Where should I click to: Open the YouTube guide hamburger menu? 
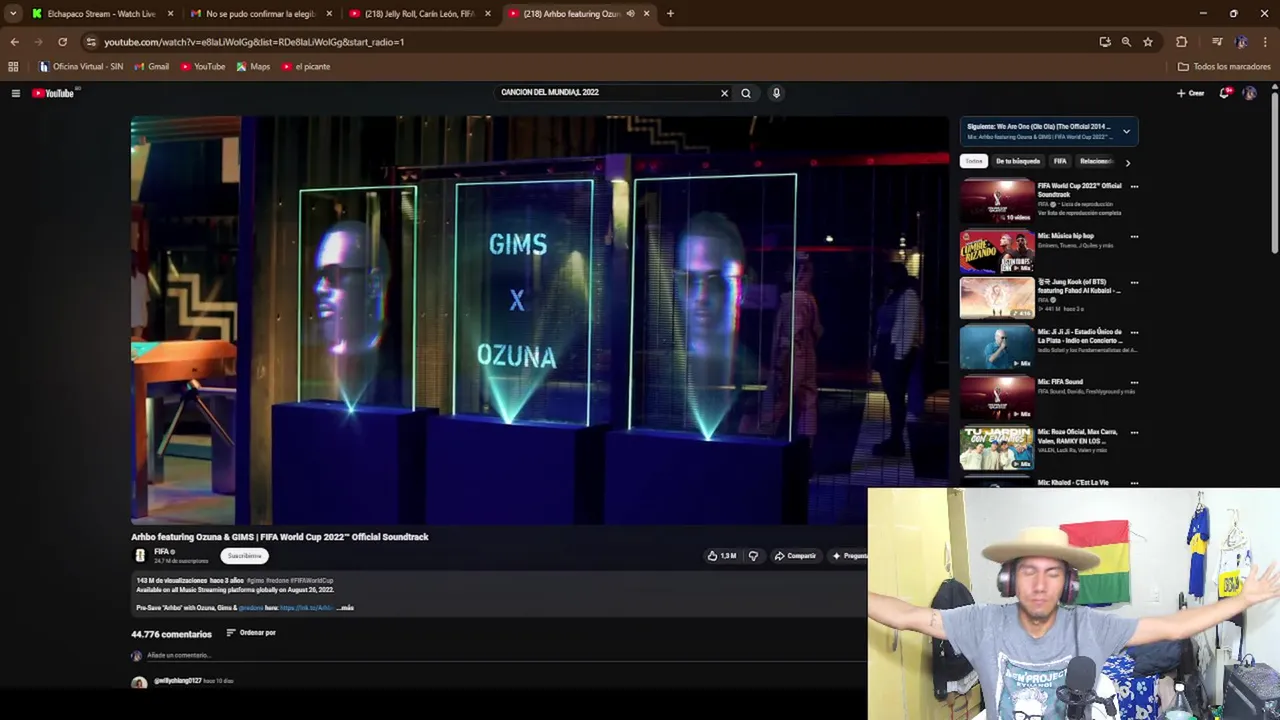[15, 93]
